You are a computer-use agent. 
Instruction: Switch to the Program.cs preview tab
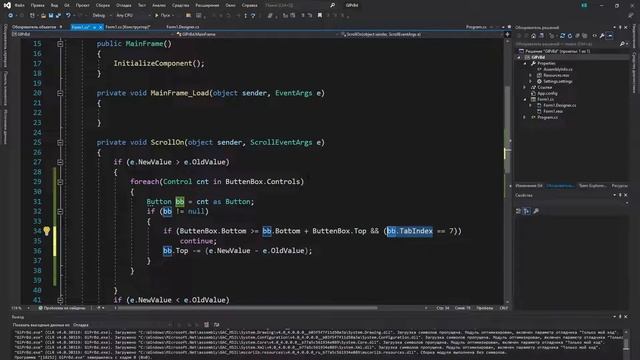[476, 27]
